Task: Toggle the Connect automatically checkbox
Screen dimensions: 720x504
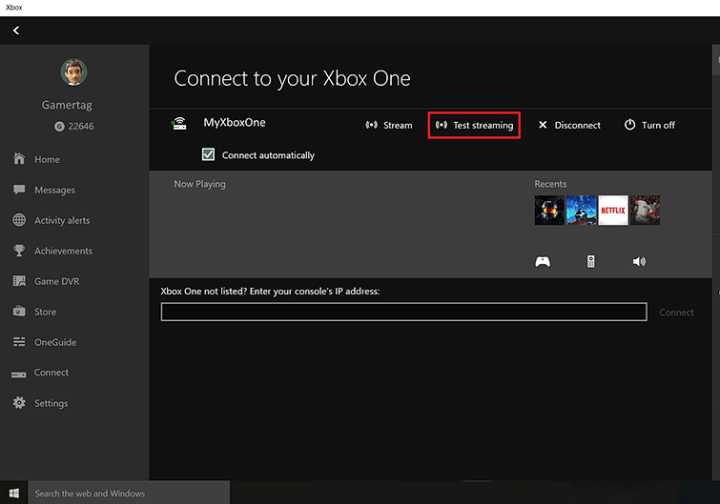Action: (208, 154)
